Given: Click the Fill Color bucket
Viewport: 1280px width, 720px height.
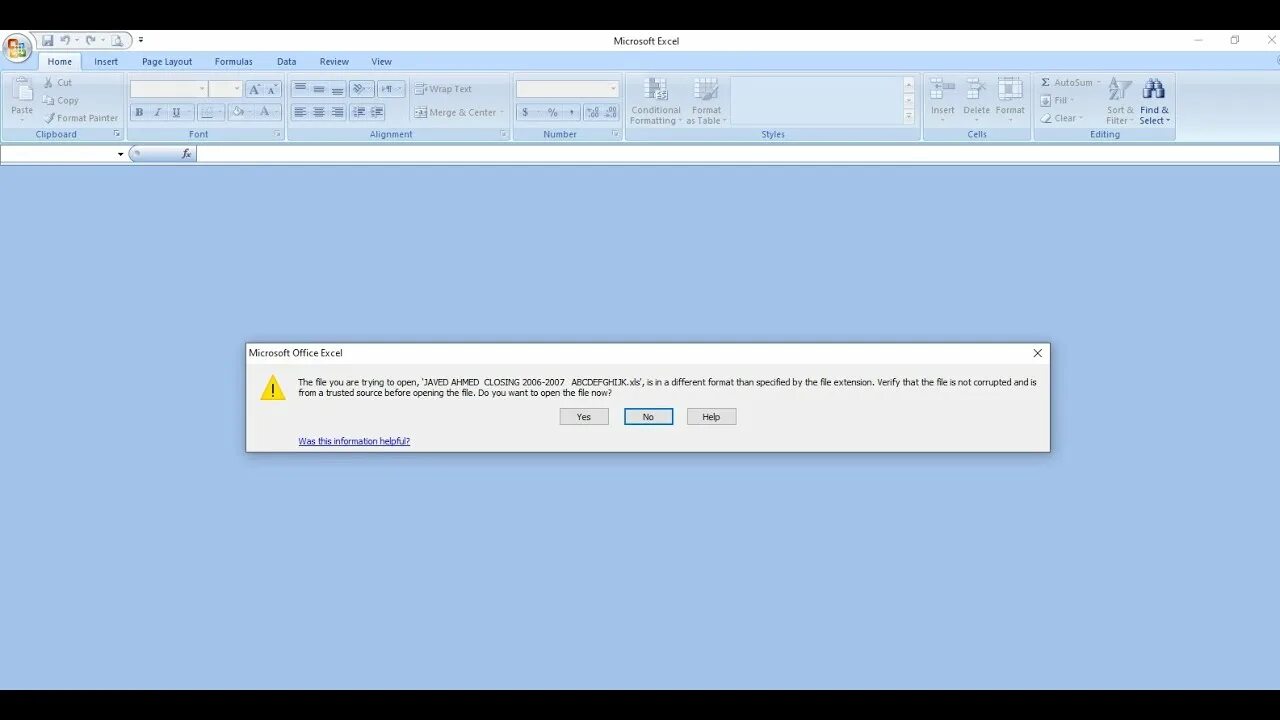Looking at the screenshot, I should coord(238,112).
